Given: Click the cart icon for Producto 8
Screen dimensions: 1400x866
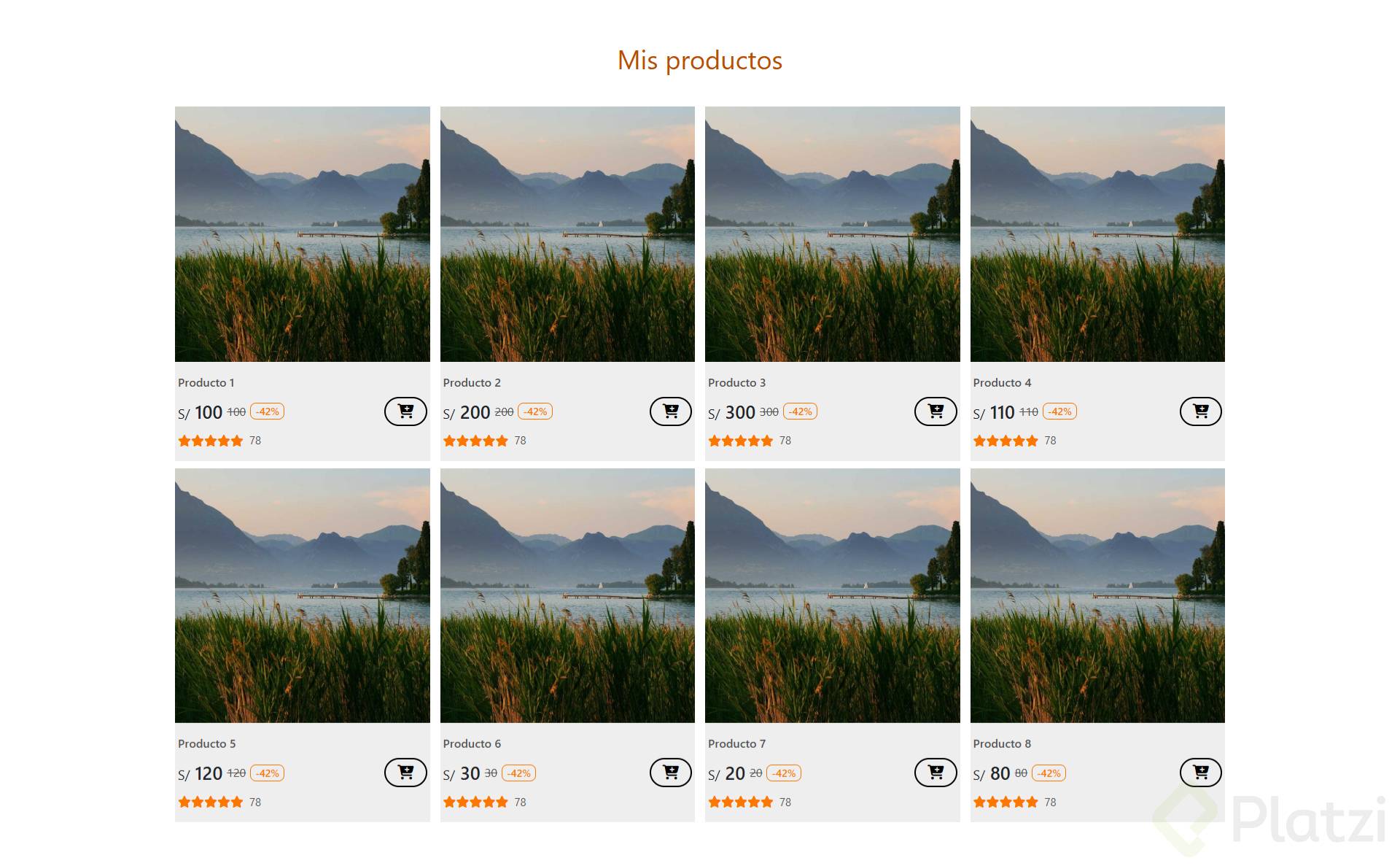Looking at the screenshot, I should [x=1200, y=773].
